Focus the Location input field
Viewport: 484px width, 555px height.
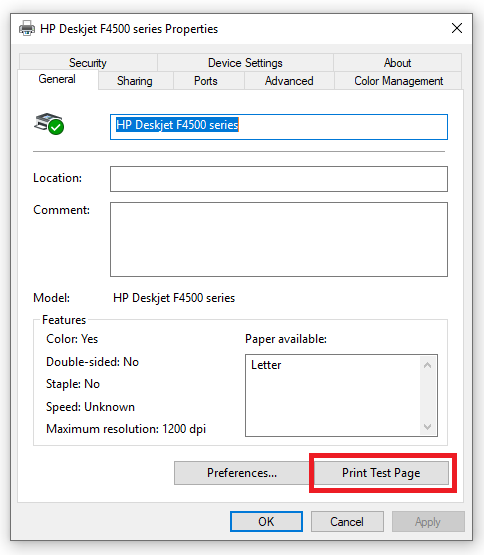pyautogui.click(x=279, y=179)
